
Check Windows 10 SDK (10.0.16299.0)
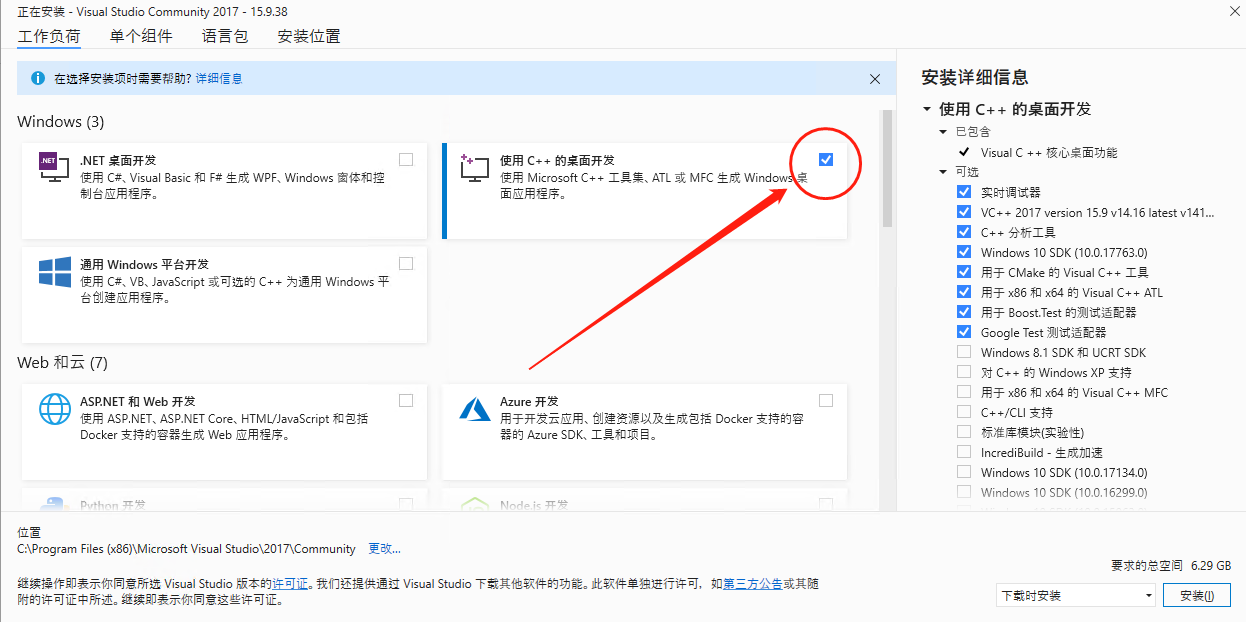[964, 492]
